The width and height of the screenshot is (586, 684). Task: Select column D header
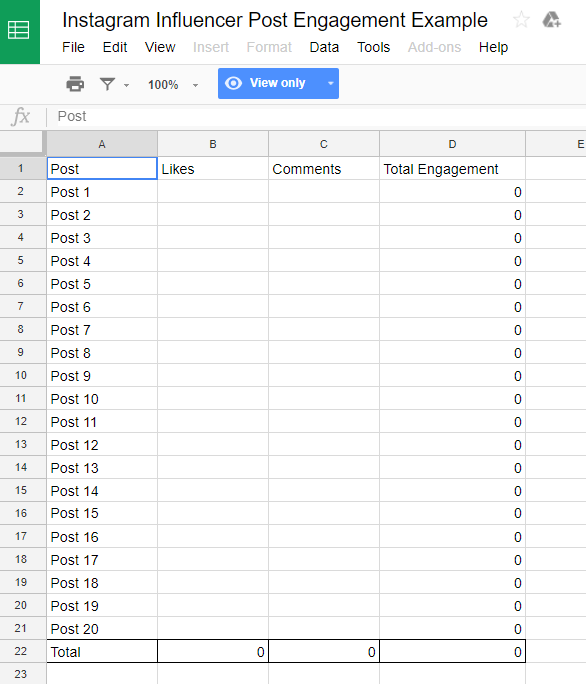[452, 144]
